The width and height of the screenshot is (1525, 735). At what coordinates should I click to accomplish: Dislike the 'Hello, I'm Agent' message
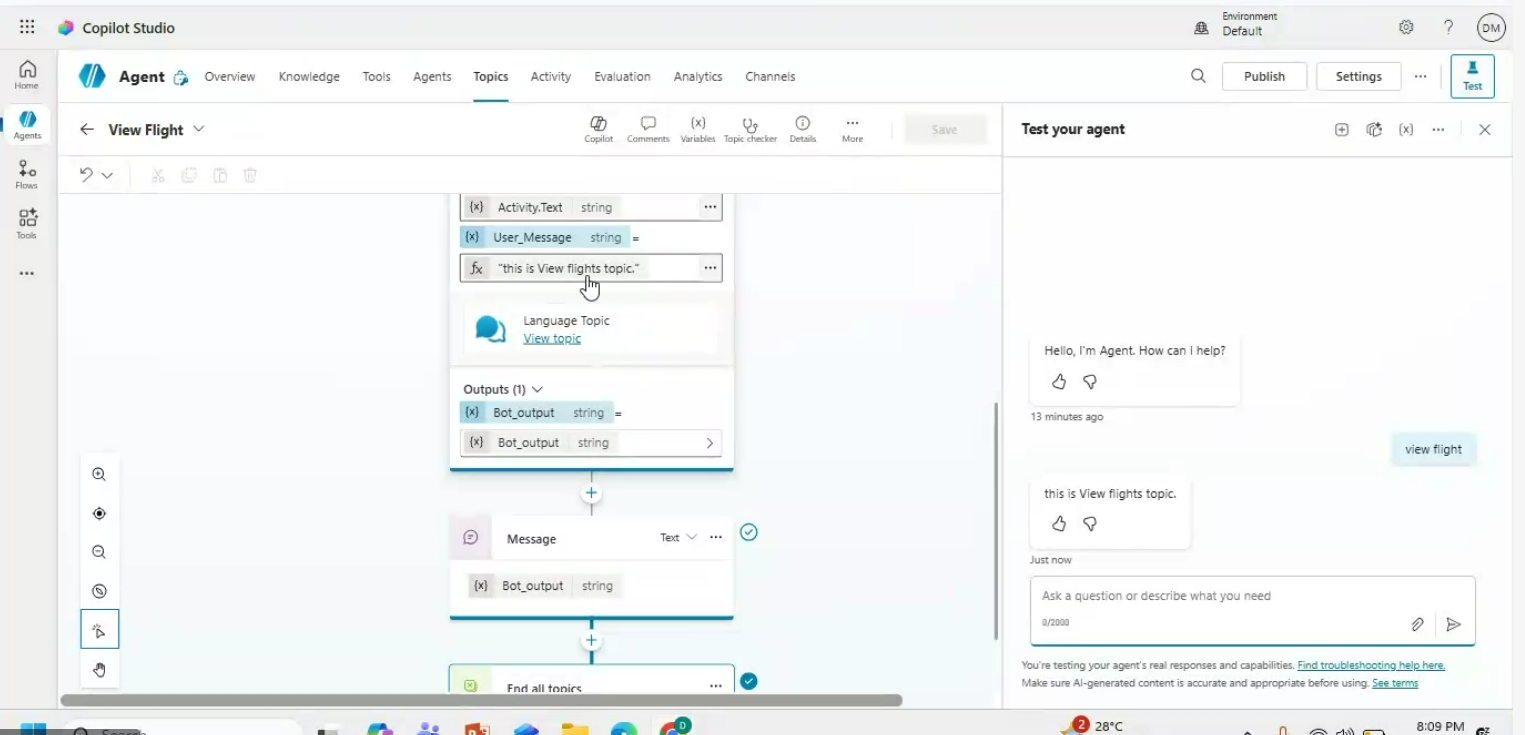(x=1090, y=381)
